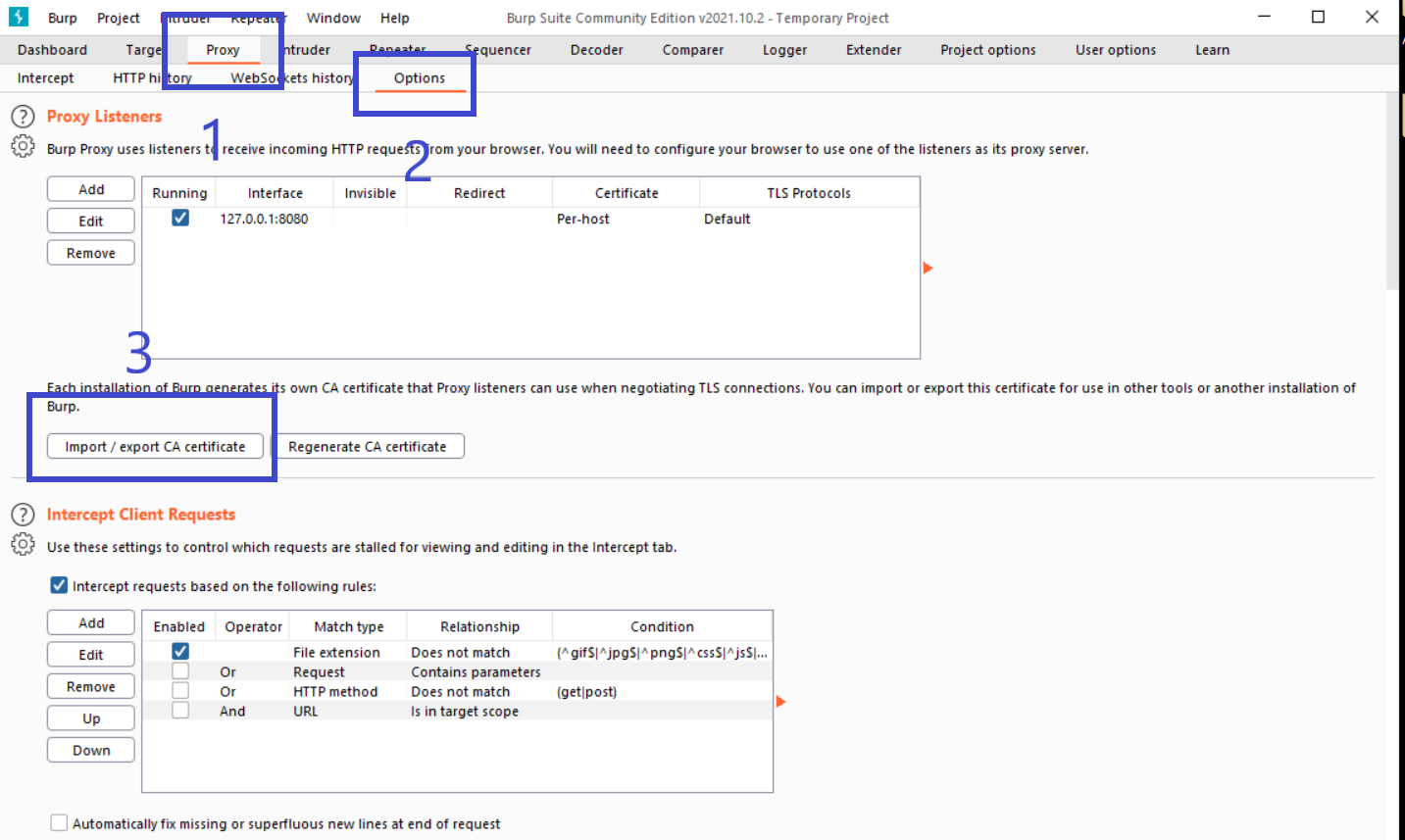This screenshot has height=840, width=1405.
Task: Enable the Contains parameters rule checkbox
Action: 180,671
